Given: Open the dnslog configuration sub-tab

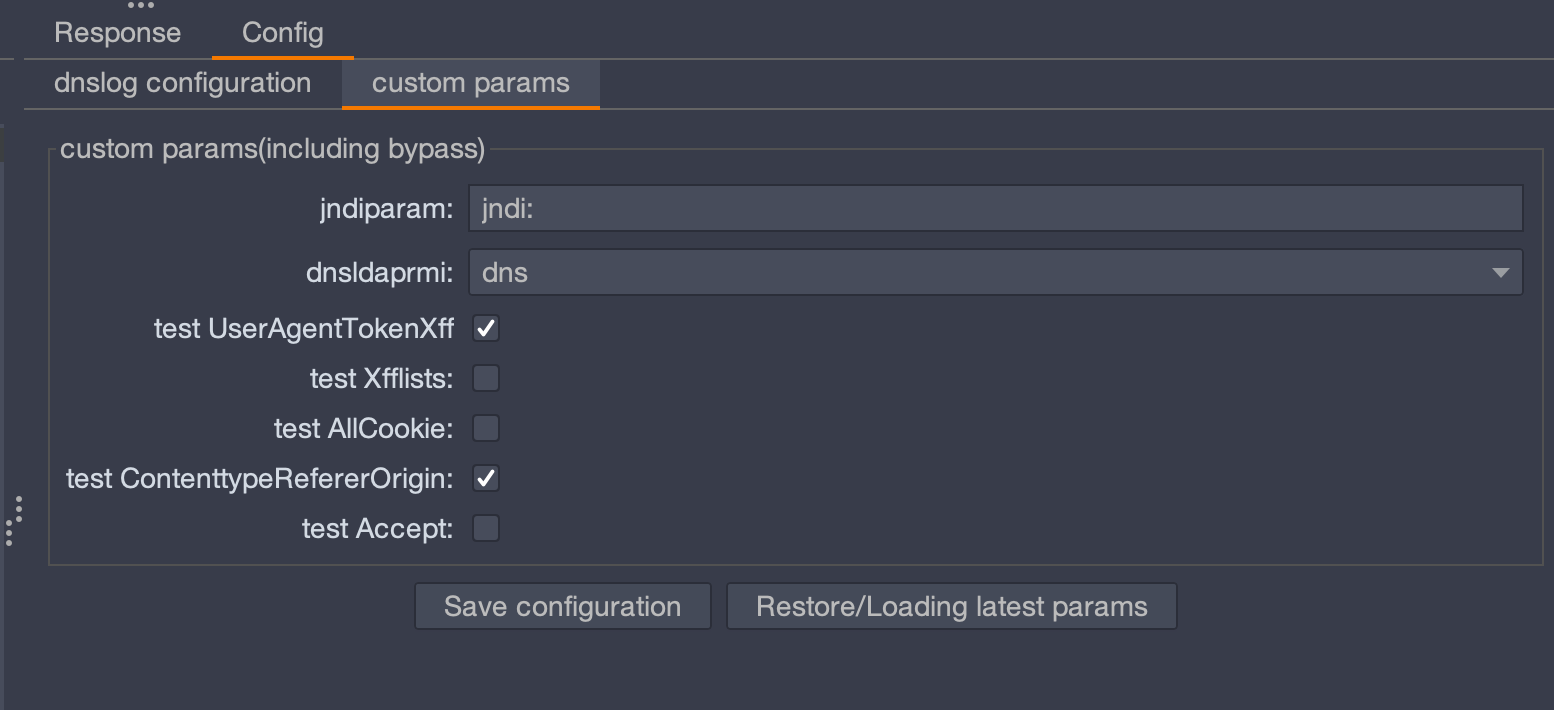Looking at the screenshot, I should [x=182, y=83].
